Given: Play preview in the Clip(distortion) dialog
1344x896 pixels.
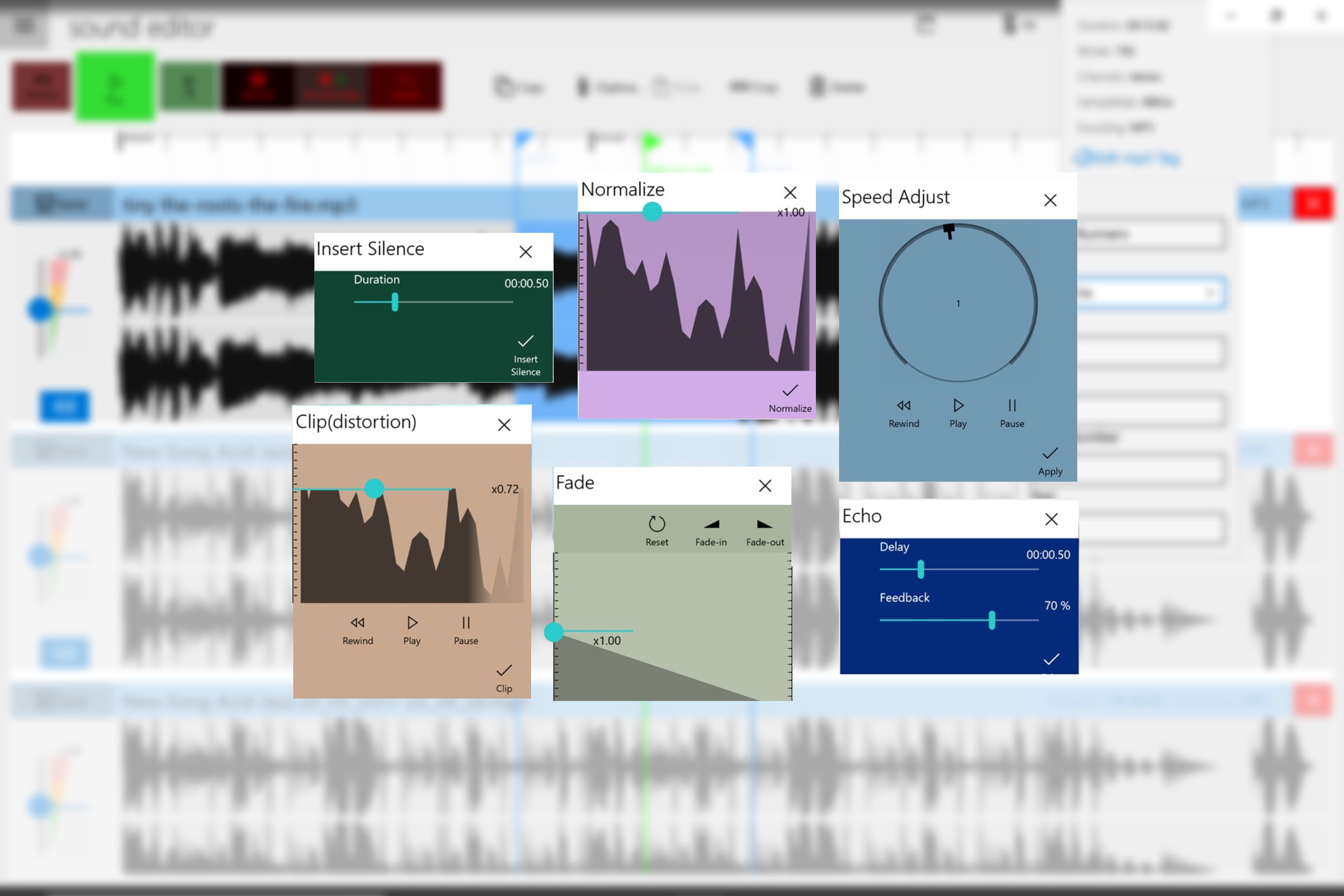Looking at the screenshot, I should pos(411,623).
